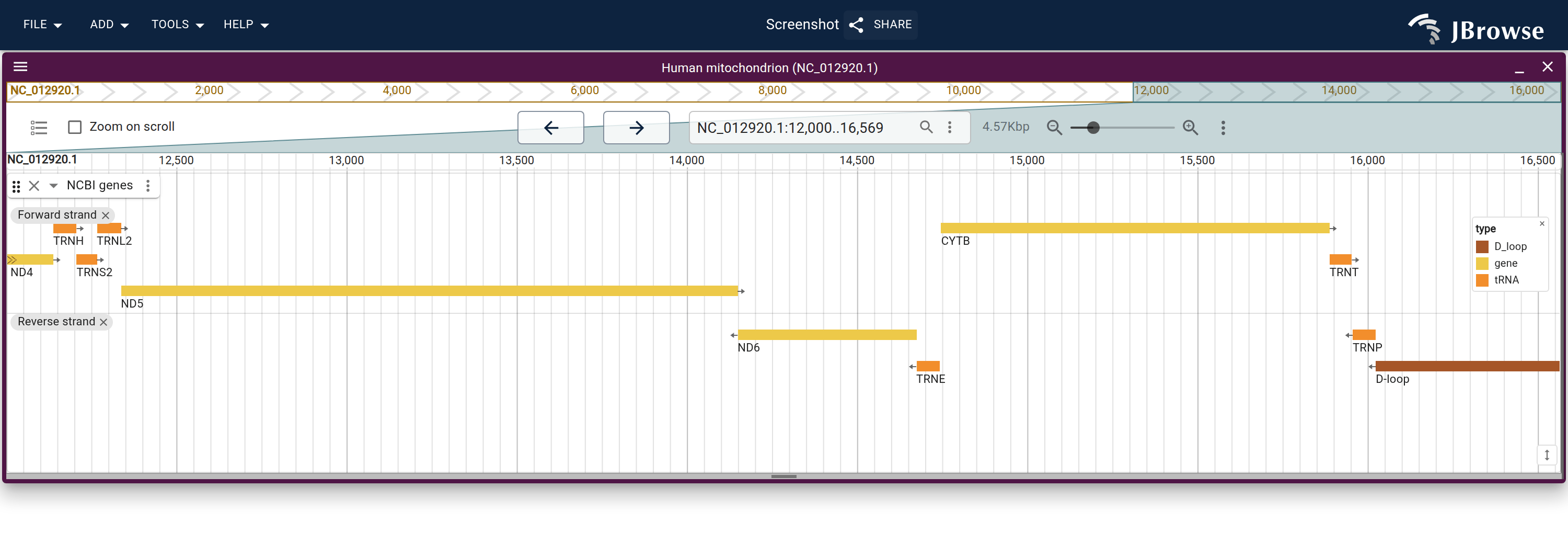Click the overview highlighted region 12,000-16,569
1568x544 pixels.
click(x=1346, y=92)
